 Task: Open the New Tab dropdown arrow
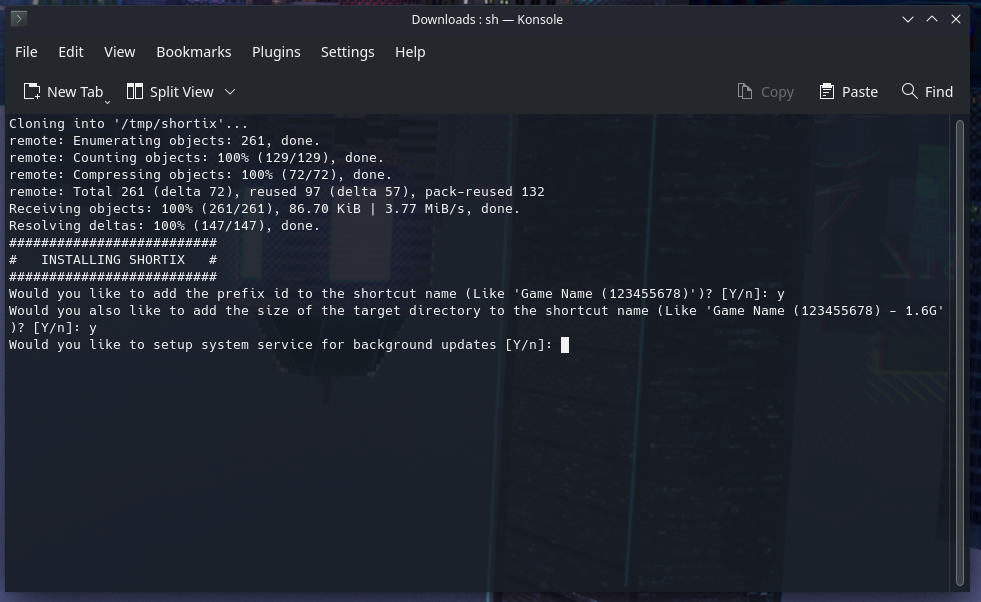click(x=107, y=101)
